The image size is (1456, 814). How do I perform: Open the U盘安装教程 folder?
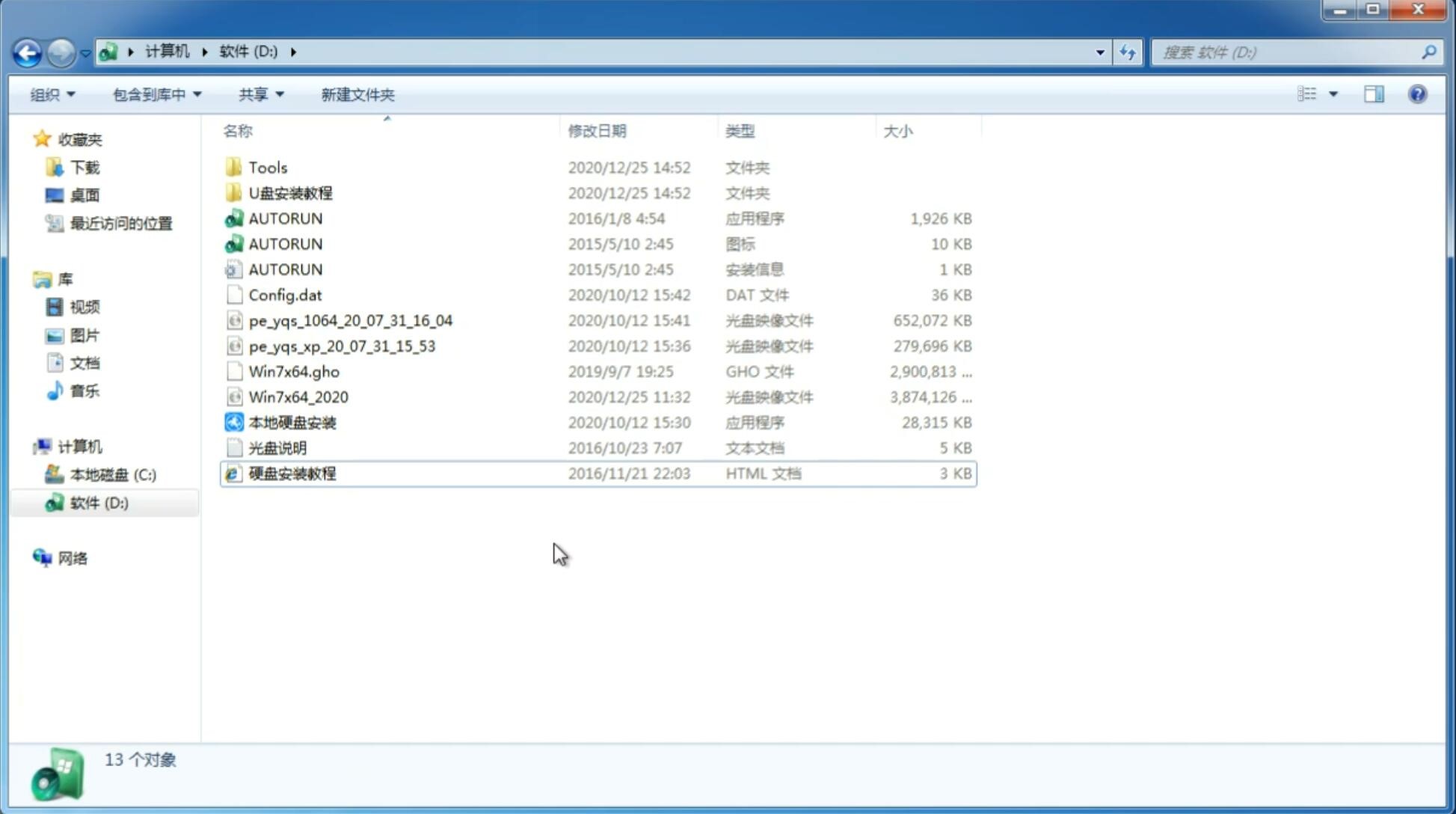(x=290, y=192)
